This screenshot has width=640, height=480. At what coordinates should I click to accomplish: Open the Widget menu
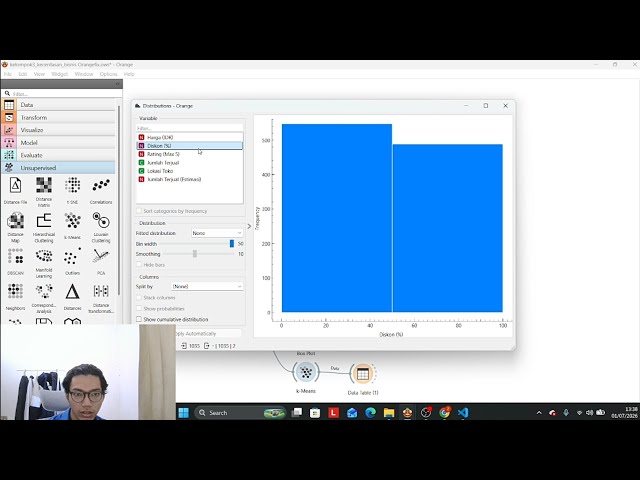coord(60,74)
